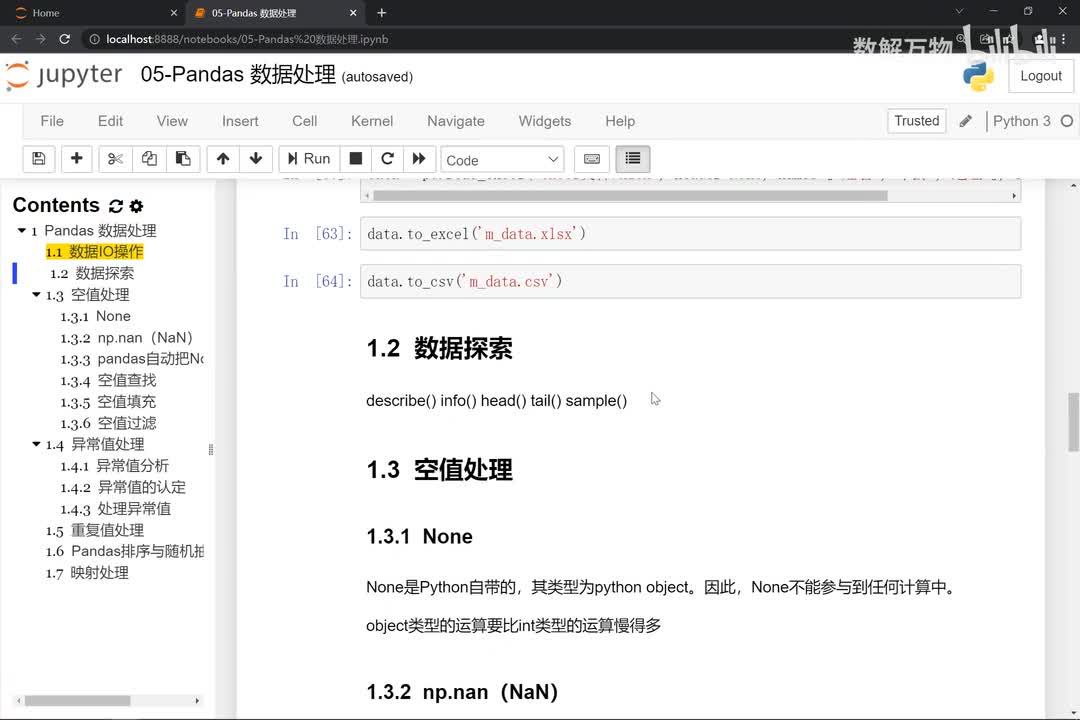Click inside cell data.to_excel('m_data.xlsx')
Viewport: 1080px width, 720px height.
click(x=690, y=234)
